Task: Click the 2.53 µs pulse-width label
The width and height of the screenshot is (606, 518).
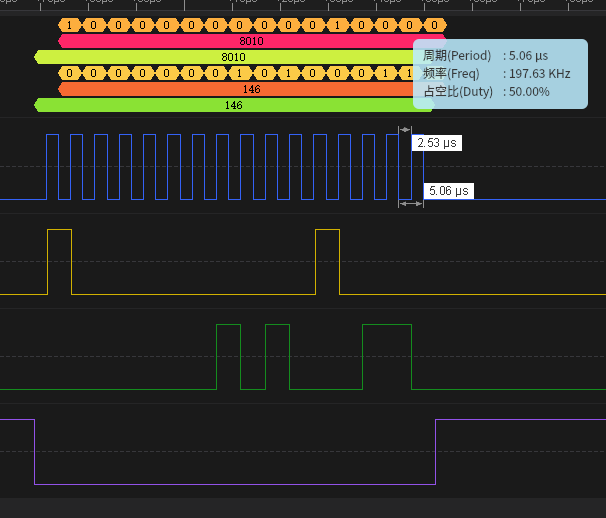Action: click(437, 143)
